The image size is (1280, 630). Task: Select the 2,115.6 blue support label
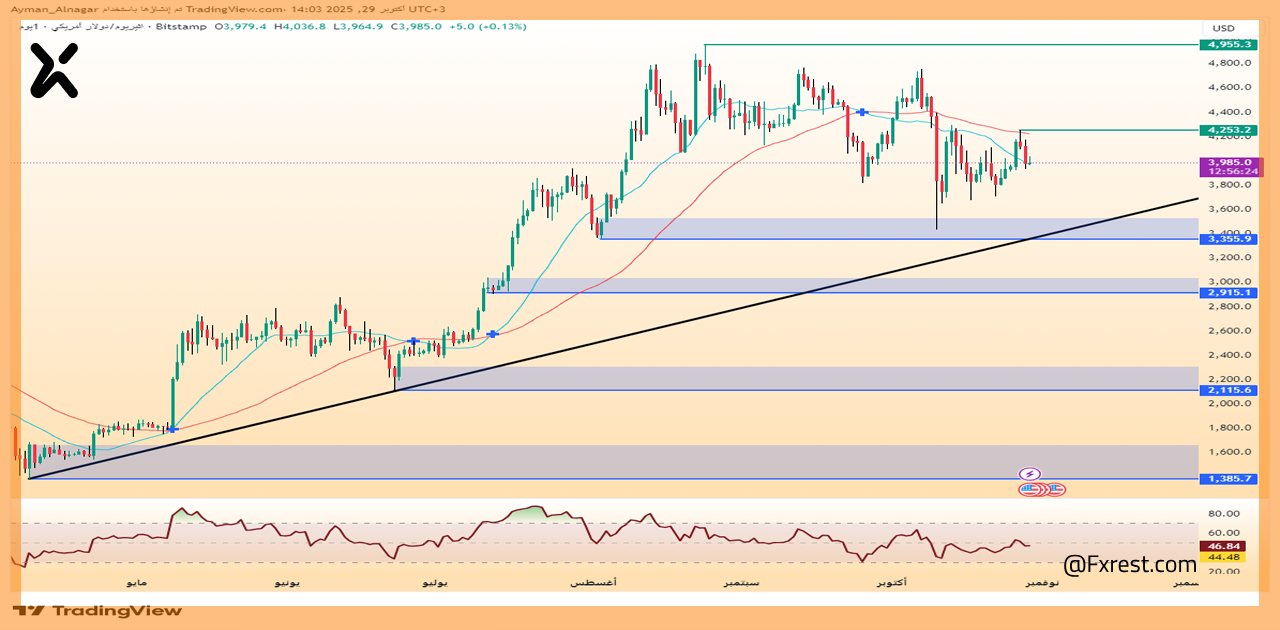pos(1228,390)
